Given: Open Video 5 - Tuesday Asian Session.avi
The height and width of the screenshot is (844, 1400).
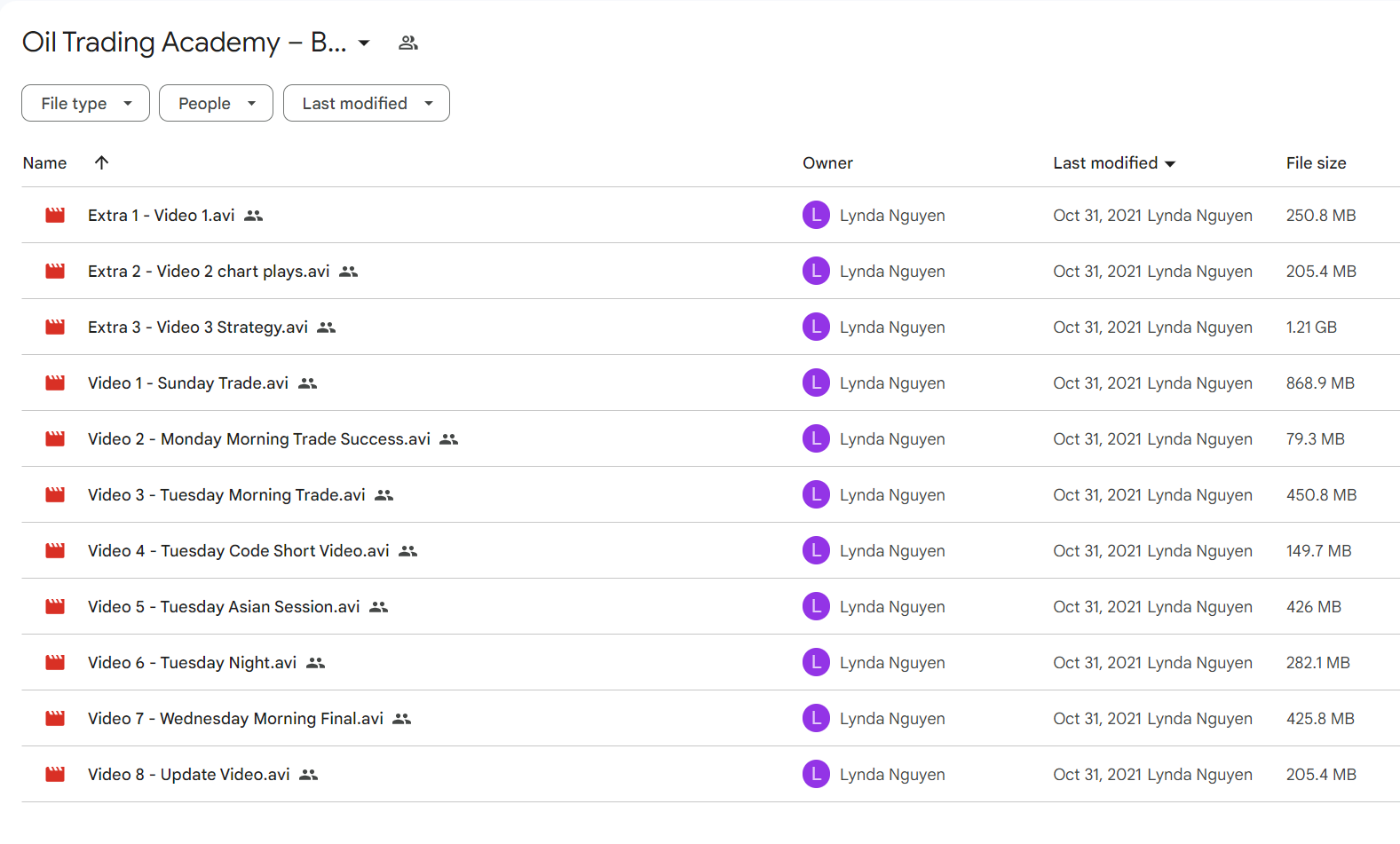Looking at the screenshot, I should (x=224, y=607).
